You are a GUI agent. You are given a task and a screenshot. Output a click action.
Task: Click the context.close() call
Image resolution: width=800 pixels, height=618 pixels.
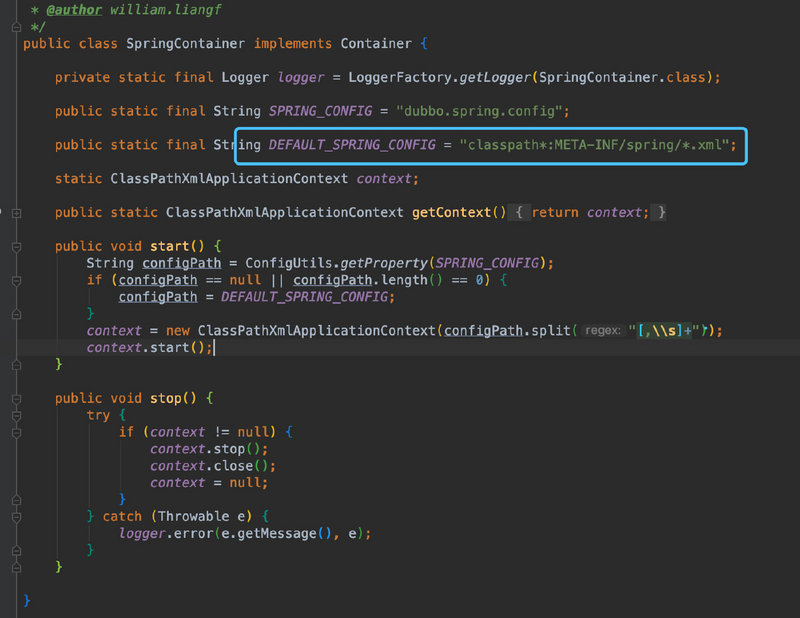coord(213,465)
